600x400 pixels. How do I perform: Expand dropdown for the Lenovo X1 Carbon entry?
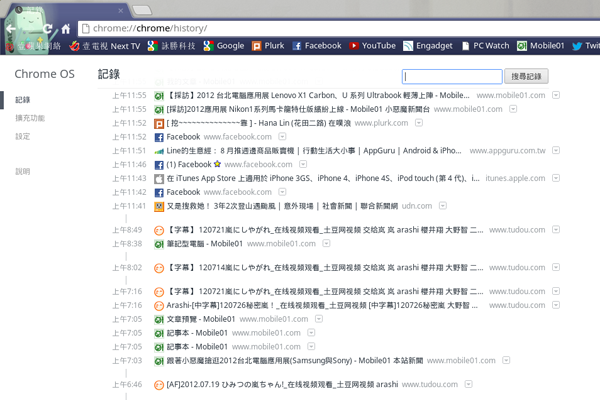[556, 95]
